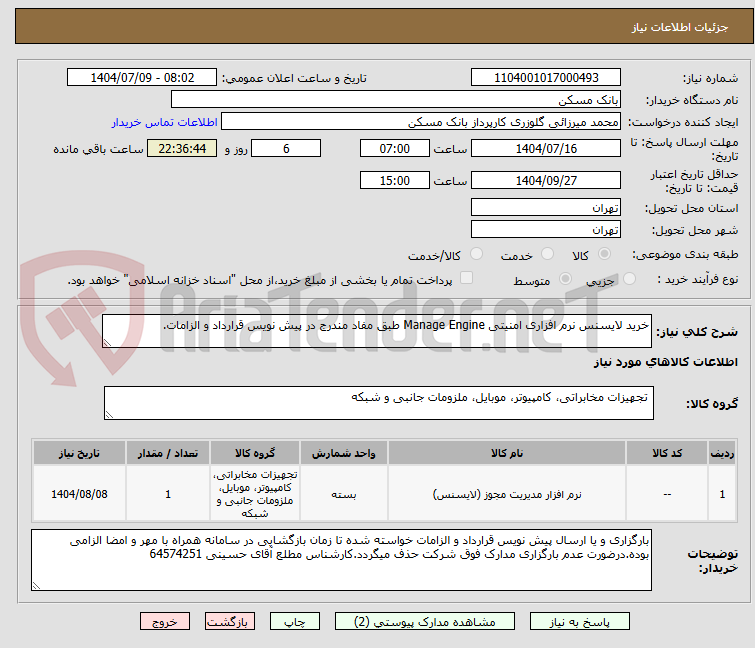Click the گروه کالا table column header
The height and width of the screenshot is (648, 755).
pyautogui.click(x=255, y=453)
